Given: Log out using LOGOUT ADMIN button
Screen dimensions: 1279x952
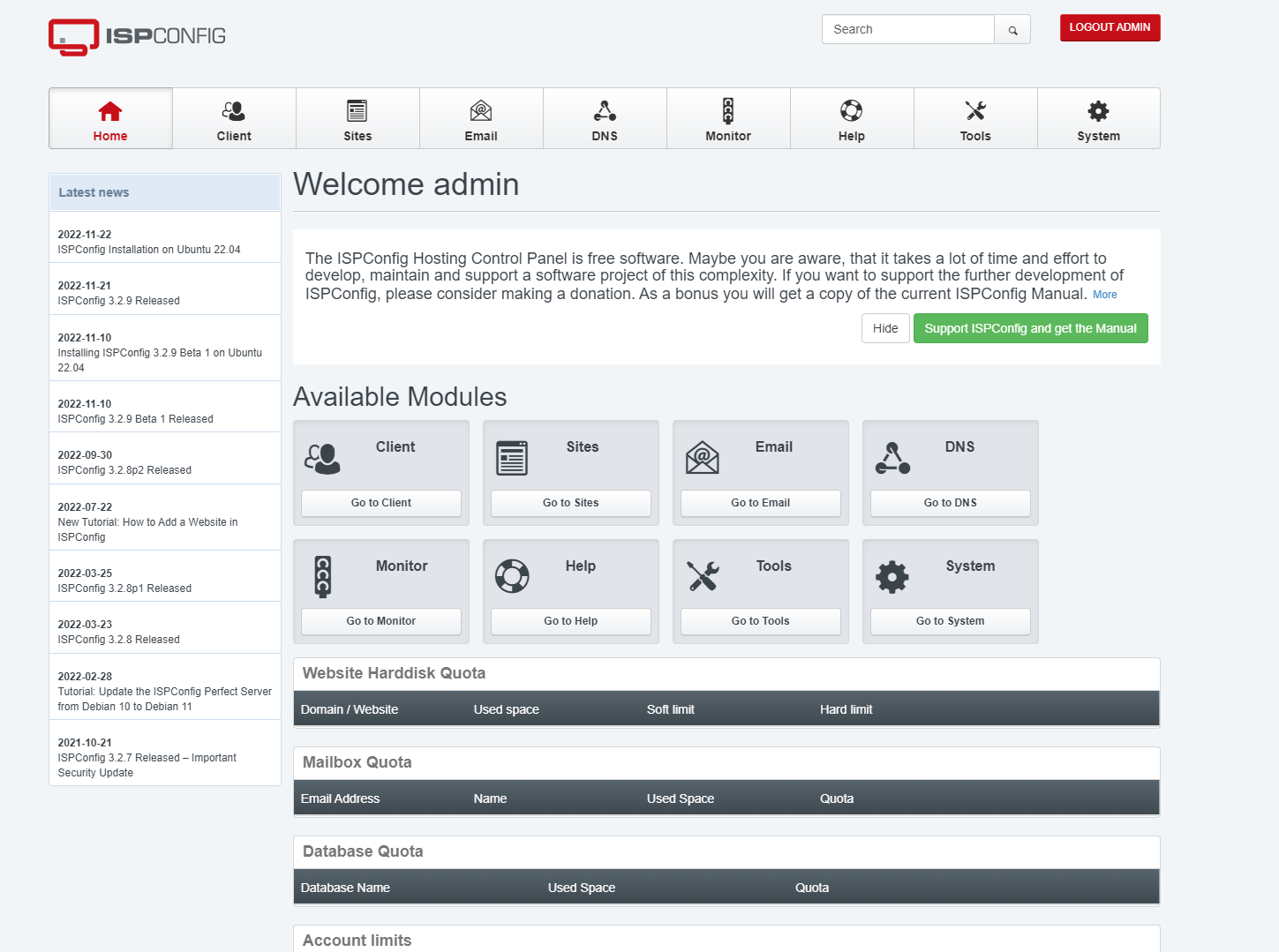Looking at the screenshot, I should point(1110,27).
